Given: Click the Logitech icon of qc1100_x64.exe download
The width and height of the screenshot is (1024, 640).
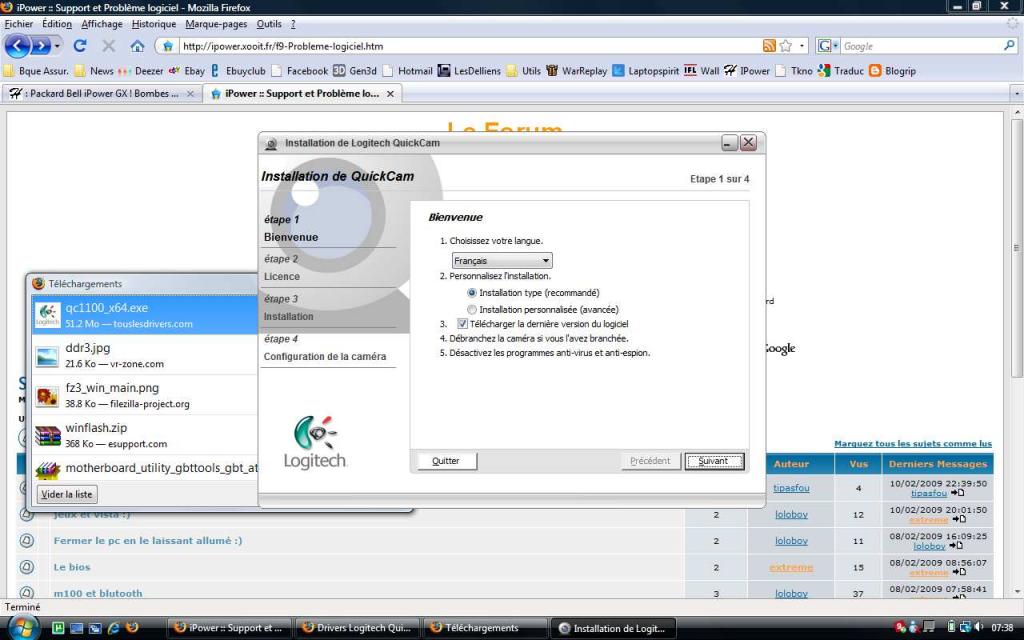Looking at the screenshot, I should pos(47,315).
